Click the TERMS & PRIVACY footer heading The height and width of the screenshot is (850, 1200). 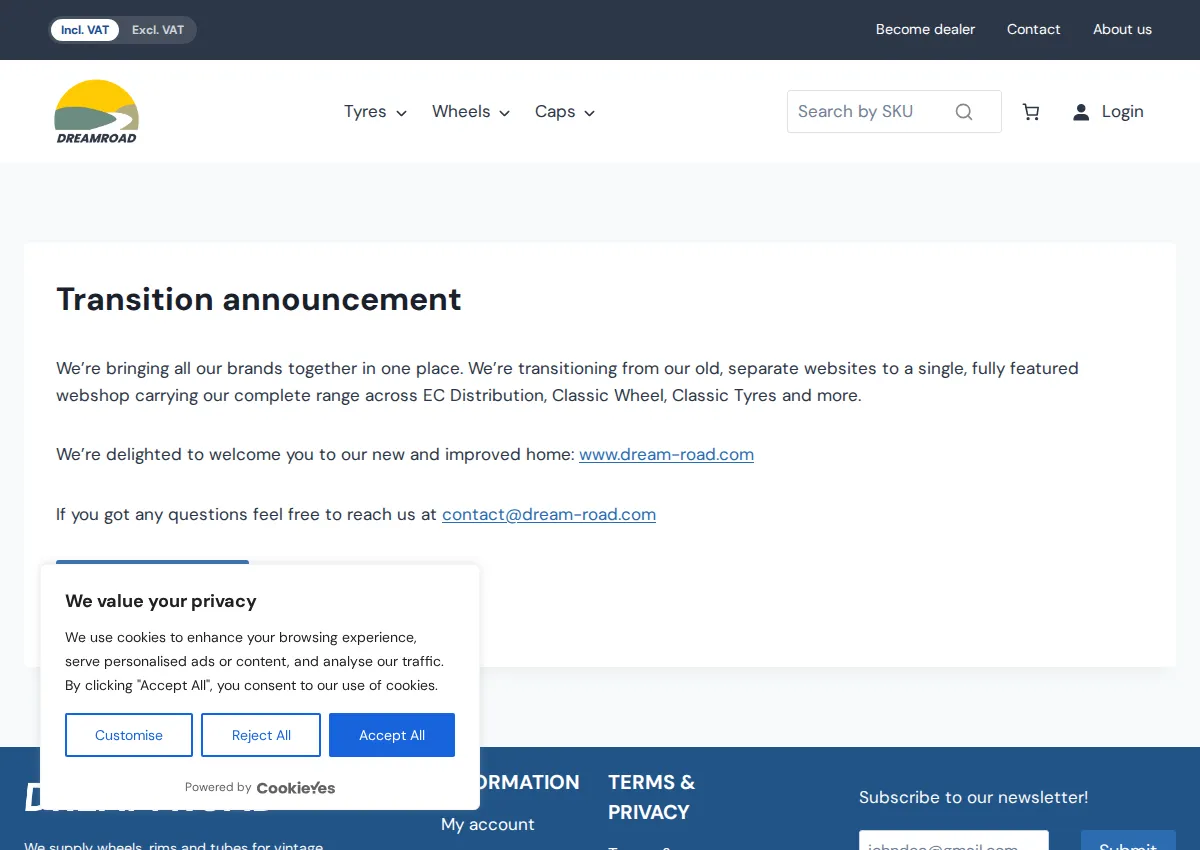pos(651,797)
